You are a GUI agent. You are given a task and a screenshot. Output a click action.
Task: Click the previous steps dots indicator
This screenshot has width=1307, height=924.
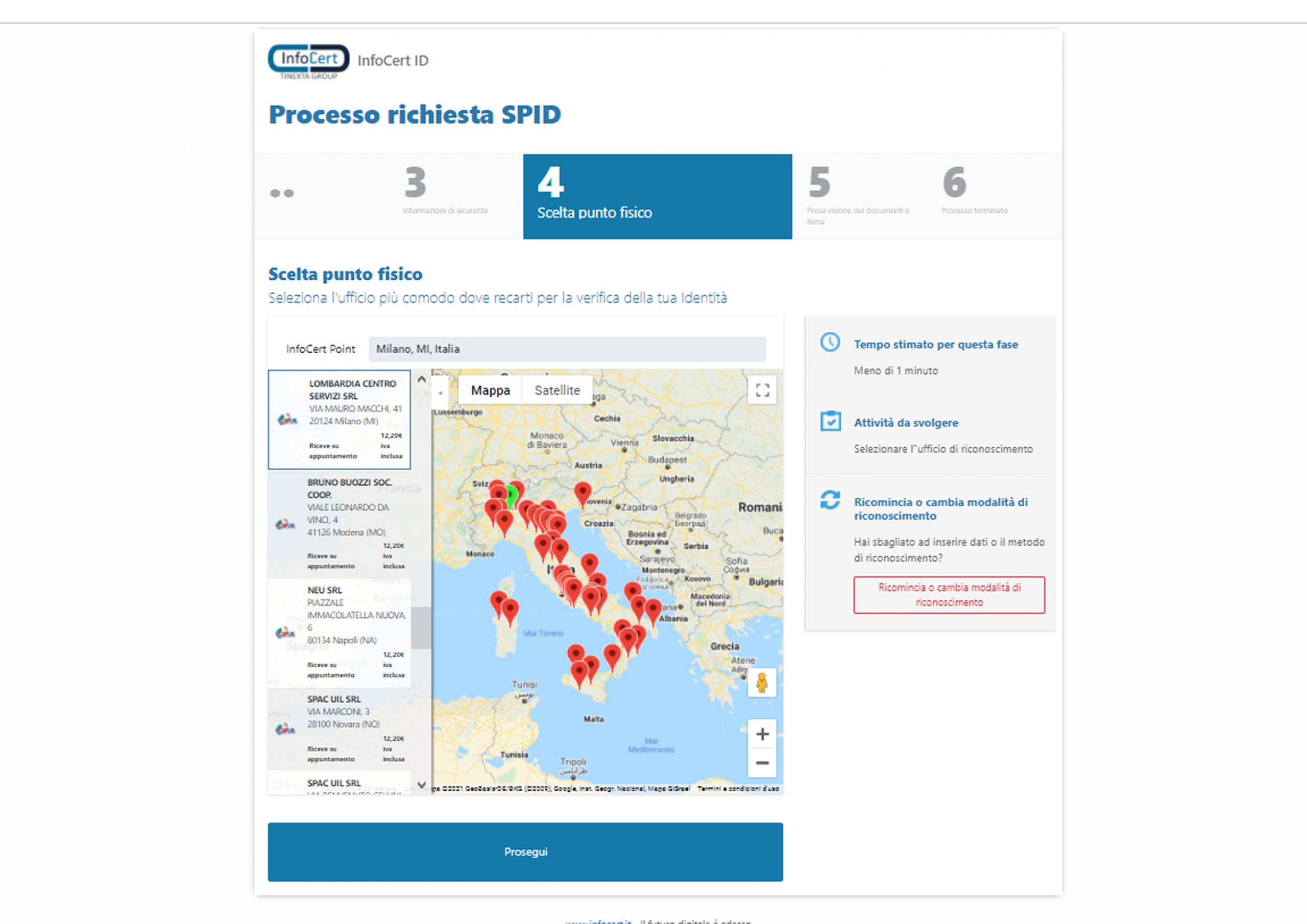pyautogui.click(x=282, y=193)
